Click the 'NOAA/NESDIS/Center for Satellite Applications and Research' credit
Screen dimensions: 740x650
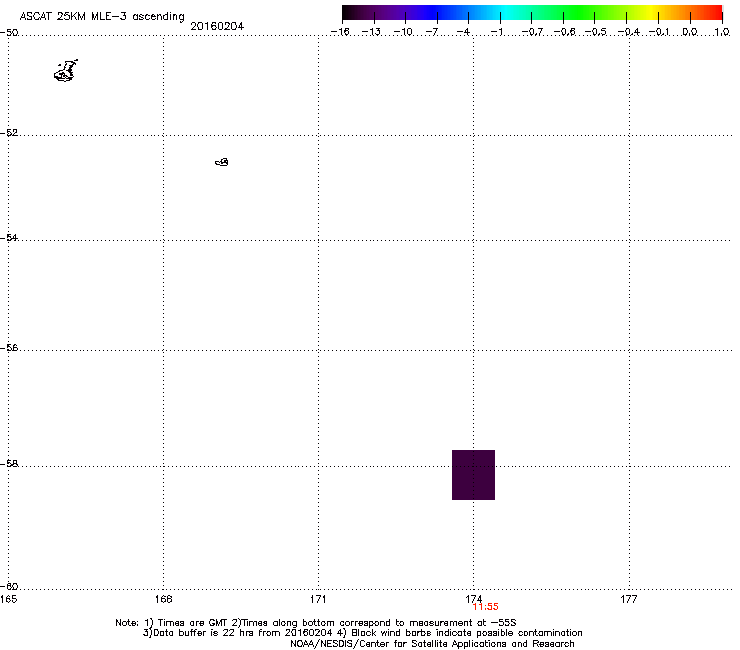[432, 644]
